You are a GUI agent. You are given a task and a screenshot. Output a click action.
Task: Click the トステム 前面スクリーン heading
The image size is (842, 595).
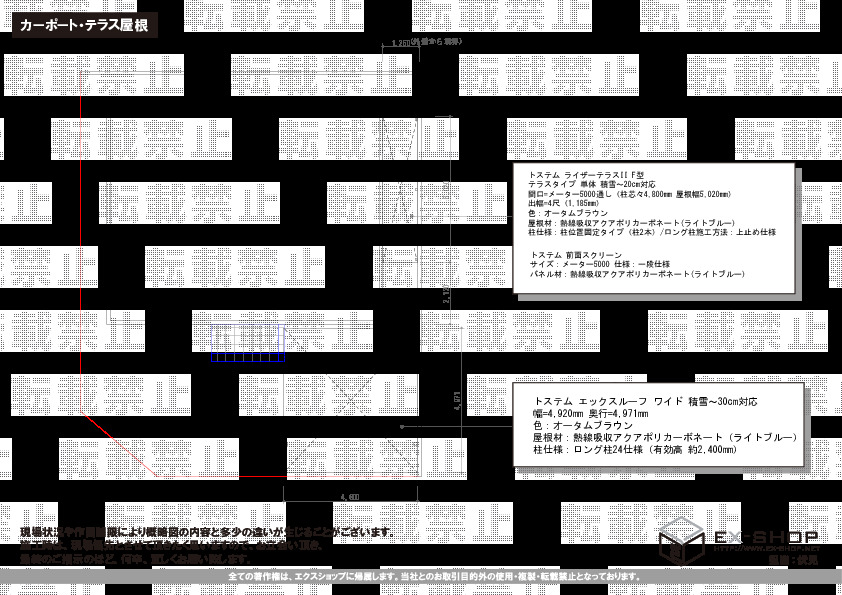click(576, 255)
